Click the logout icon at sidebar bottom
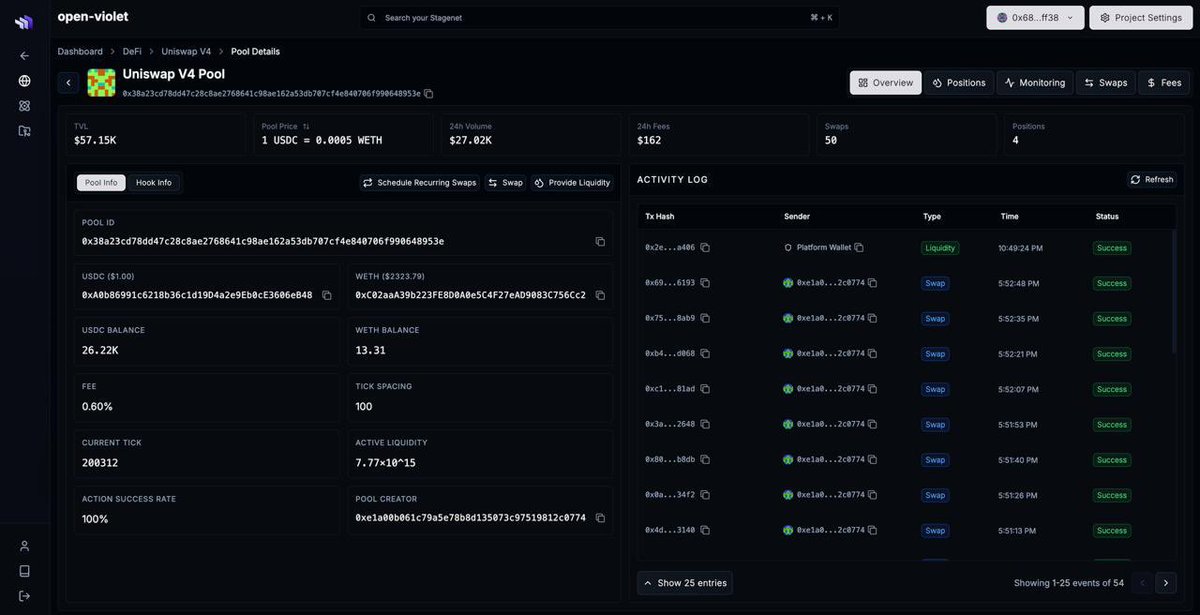Screen dimensions: 1200x615 24,596
